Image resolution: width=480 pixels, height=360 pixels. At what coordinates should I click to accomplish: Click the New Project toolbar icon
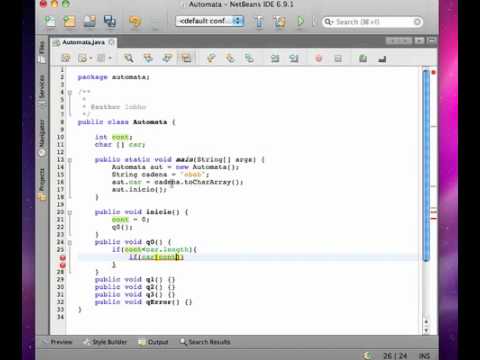click(70, 22)
